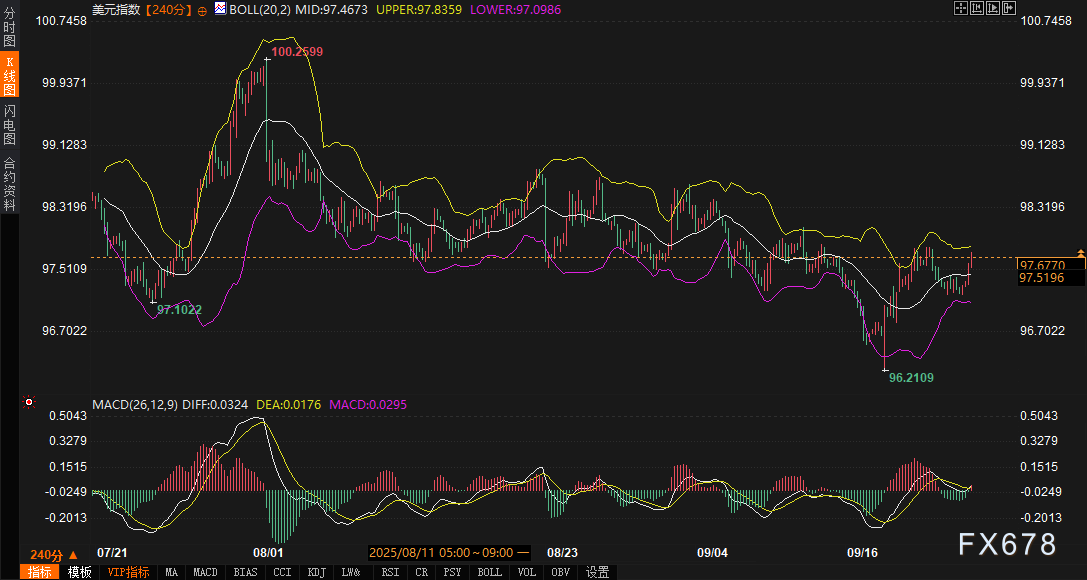Click the jump-to-chart-start axis icon

(x=976, y=8)
